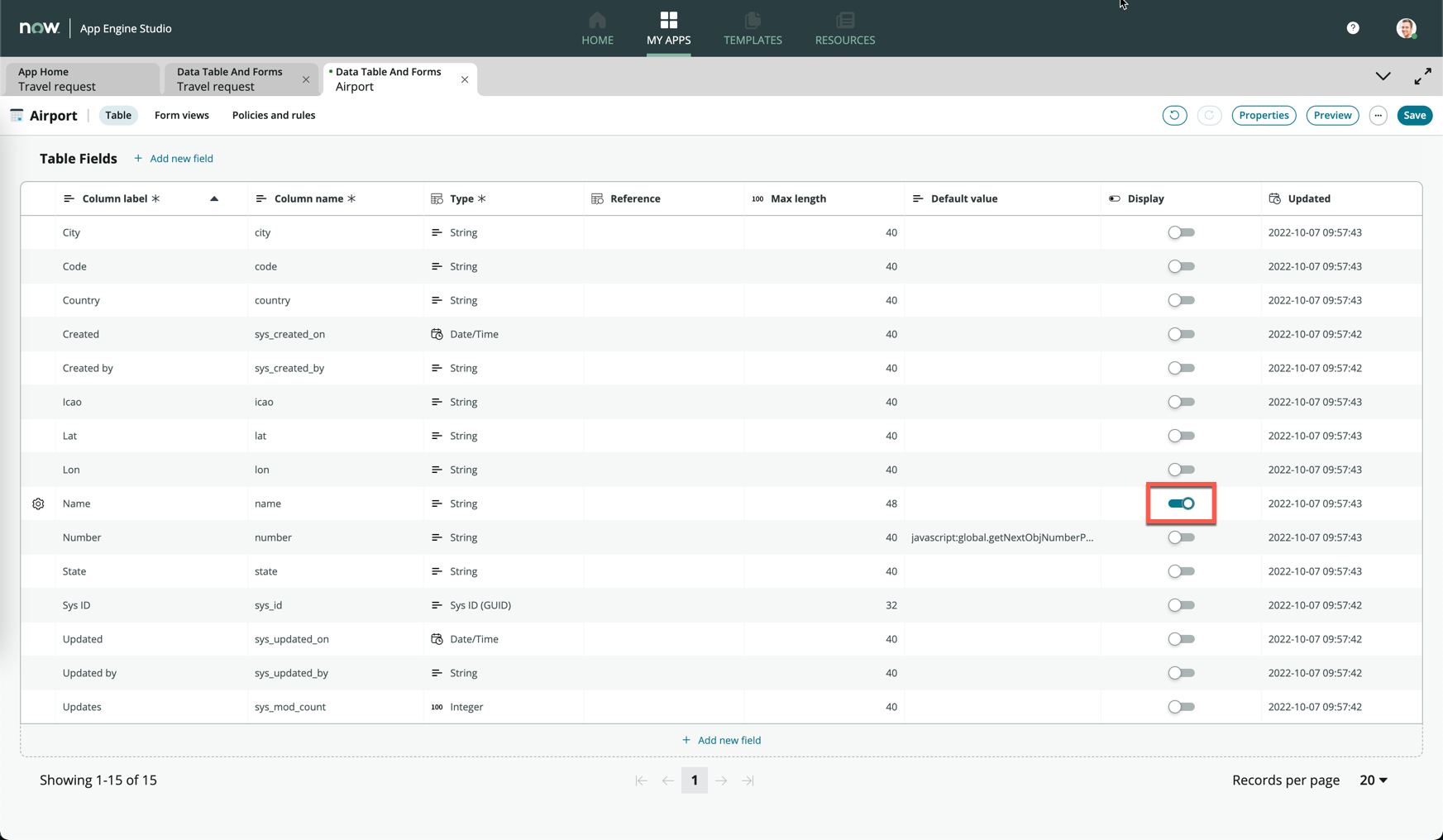Toggle Display for Updates field
1443x840 pixels.
[x=1181, y=707]
